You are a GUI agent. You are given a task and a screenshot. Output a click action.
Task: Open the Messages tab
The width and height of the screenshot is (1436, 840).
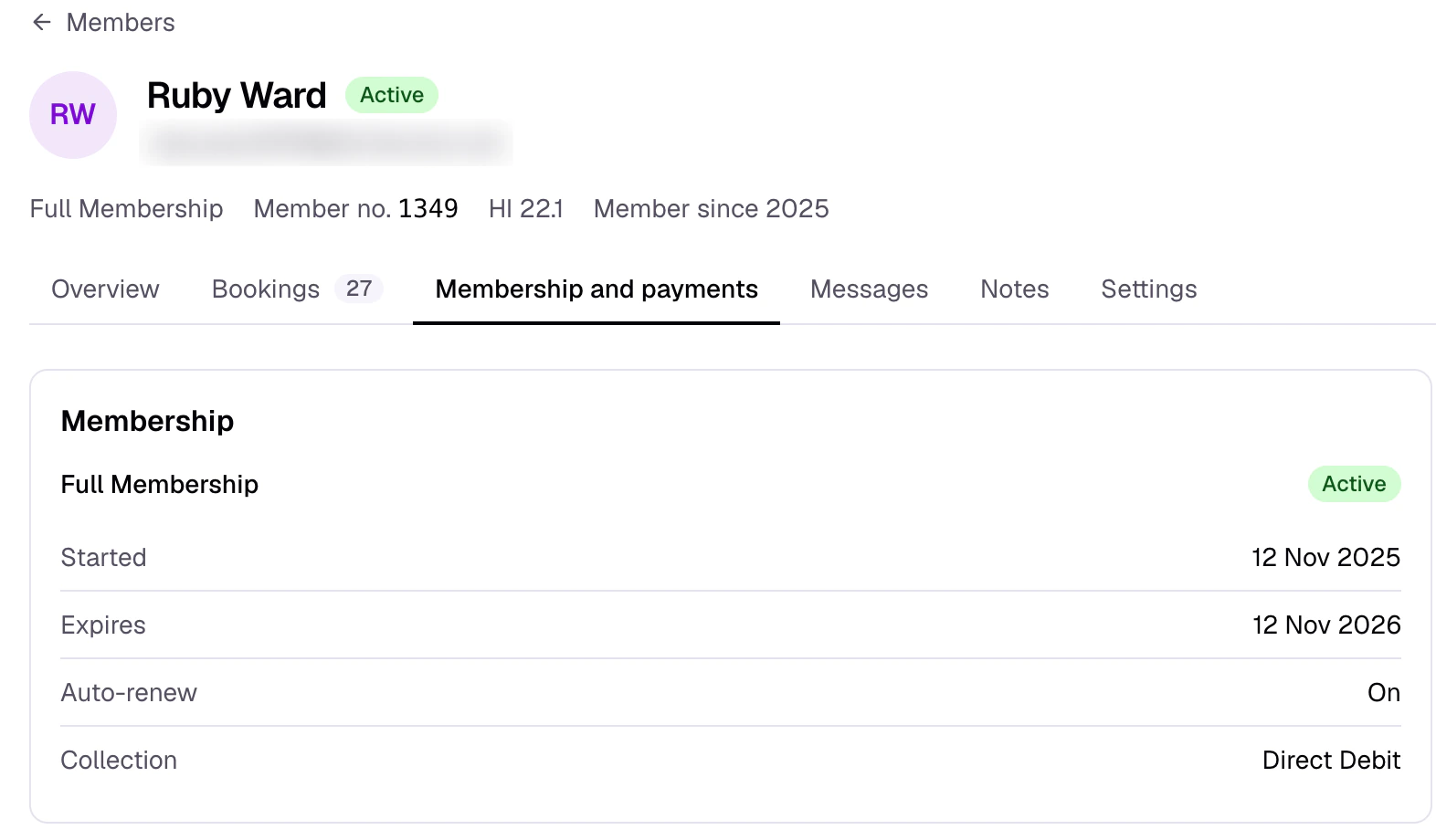tap(869, 289)
